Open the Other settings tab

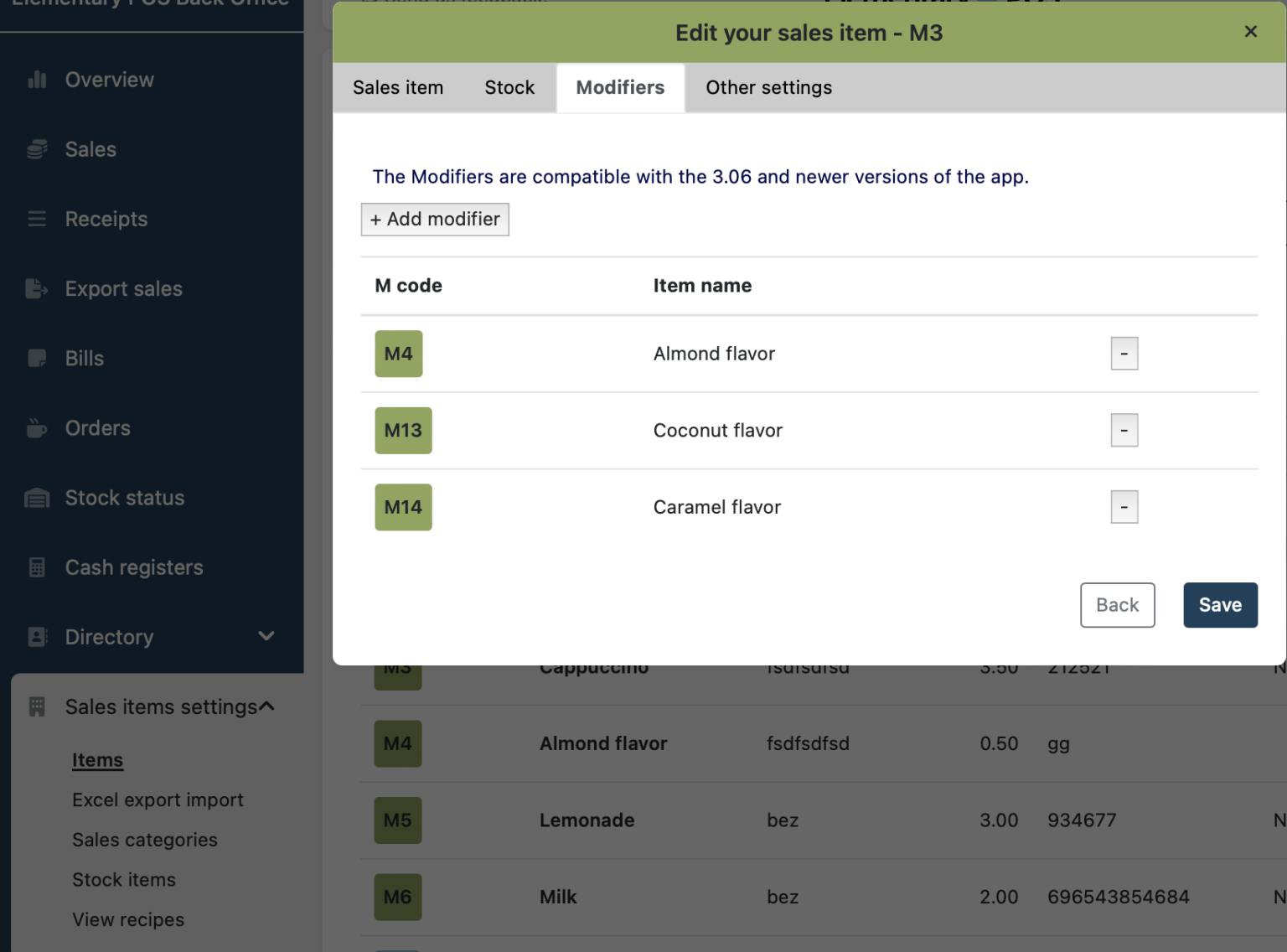pos(768,87)
